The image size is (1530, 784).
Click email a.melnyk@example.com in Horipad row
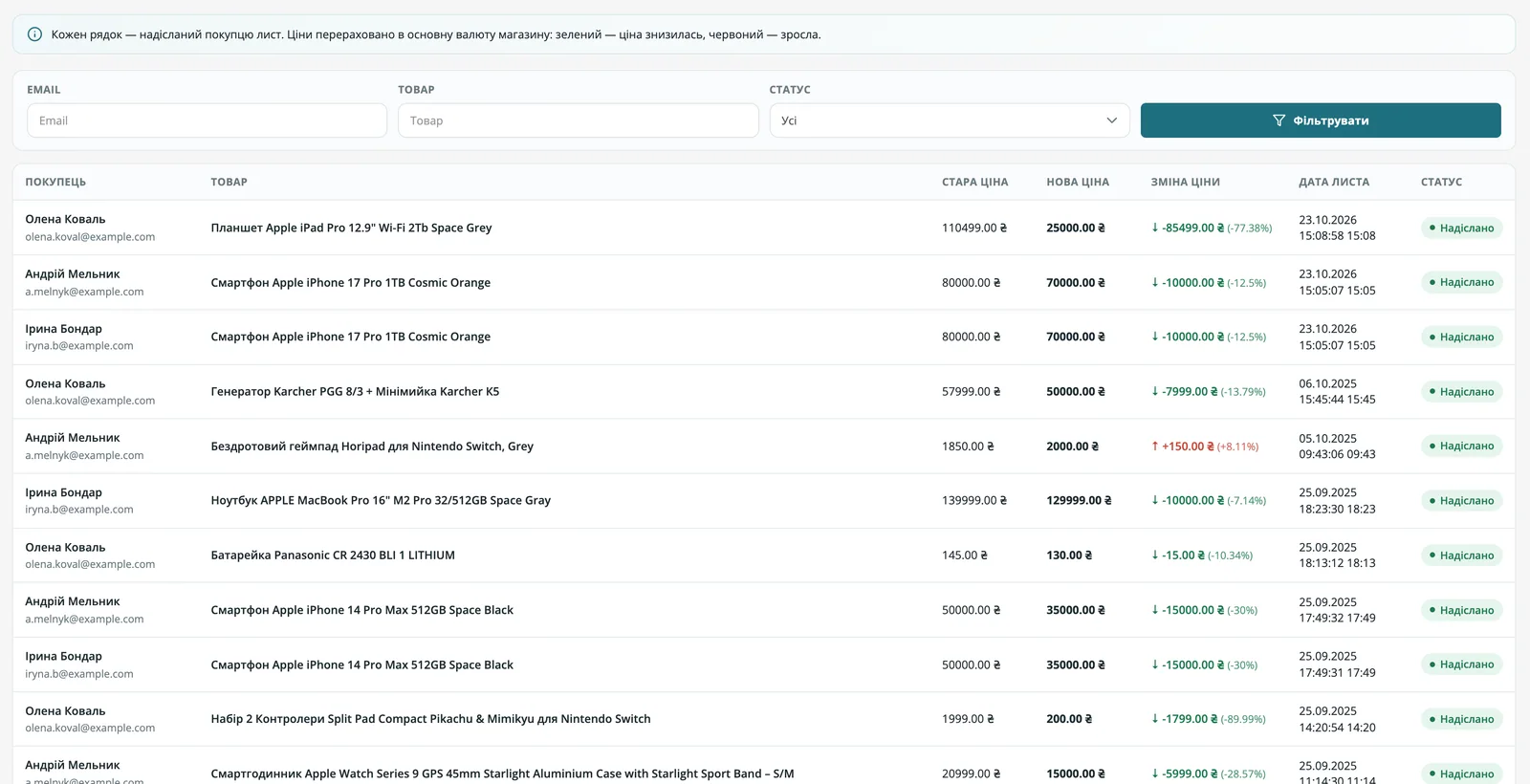click(x=84, y=455)
